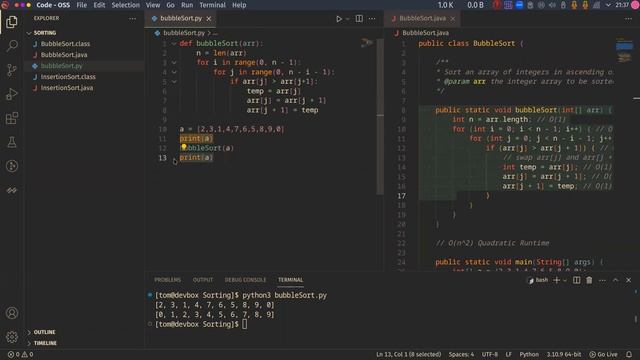Open the Search view in activity bar
The image size is (640, 360).
pos(12,45)
